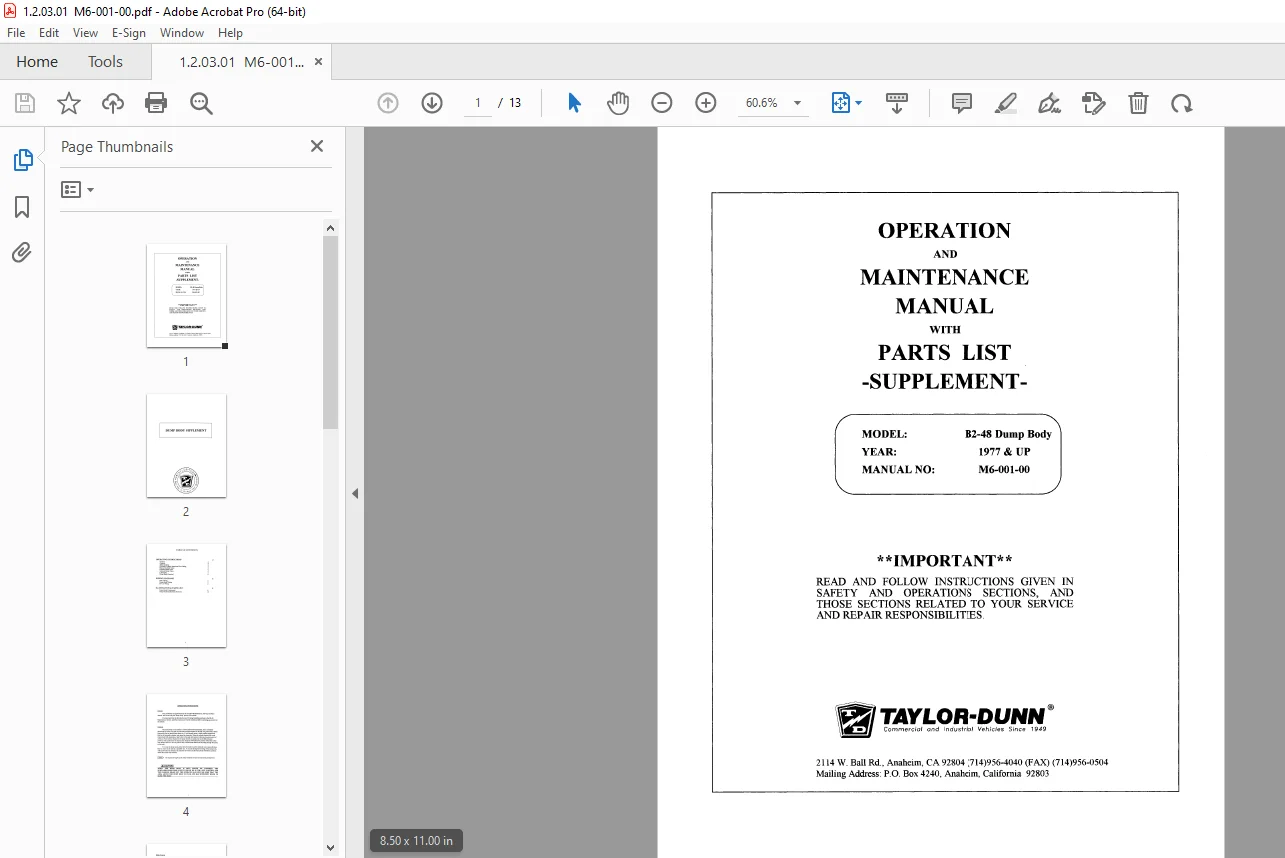The image size is (1285, 858).
Task: Open the Window menu
Action: point(182,33)
